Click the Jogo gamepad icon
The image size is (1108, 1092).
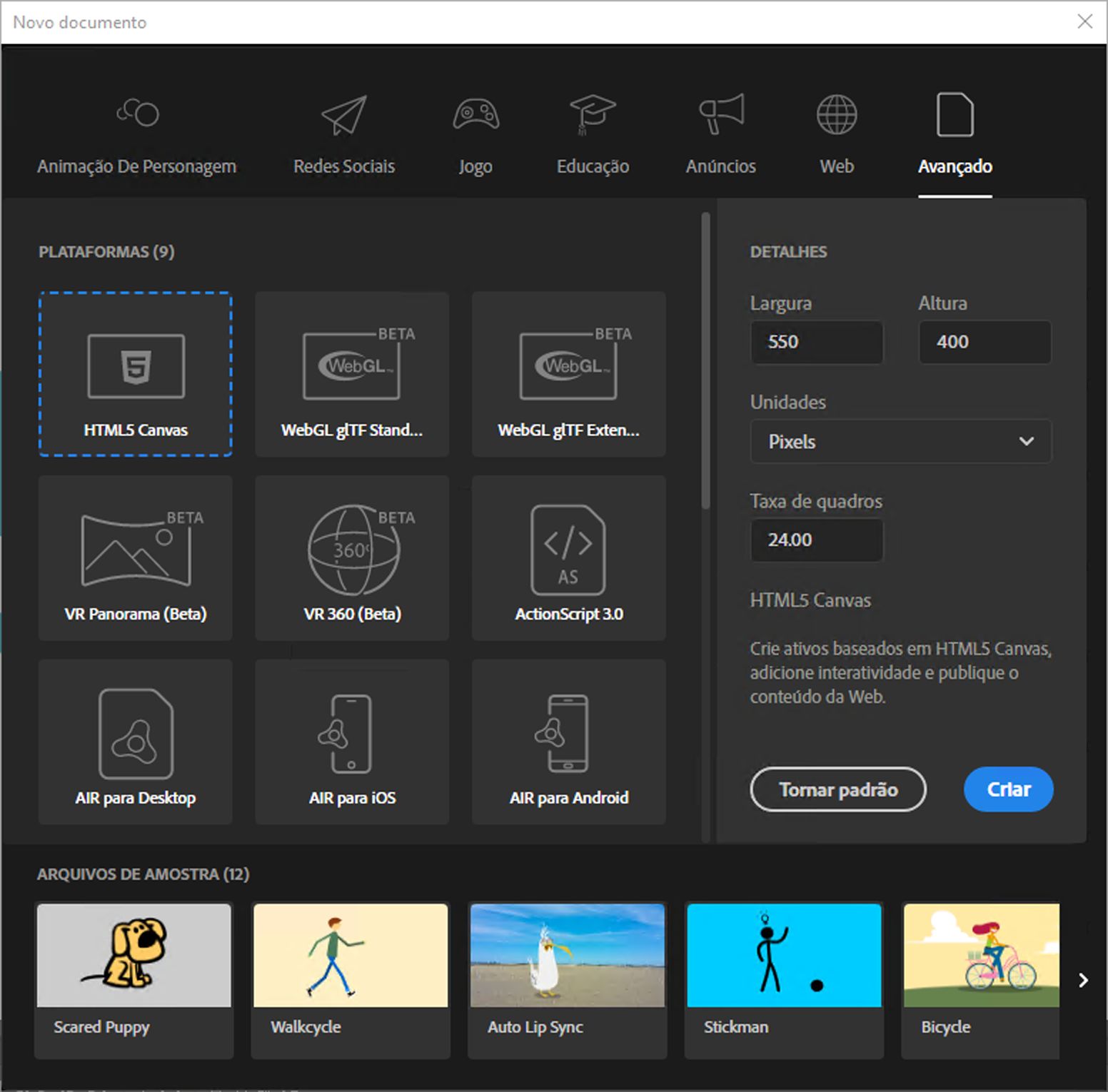click(x=476, y=114)
